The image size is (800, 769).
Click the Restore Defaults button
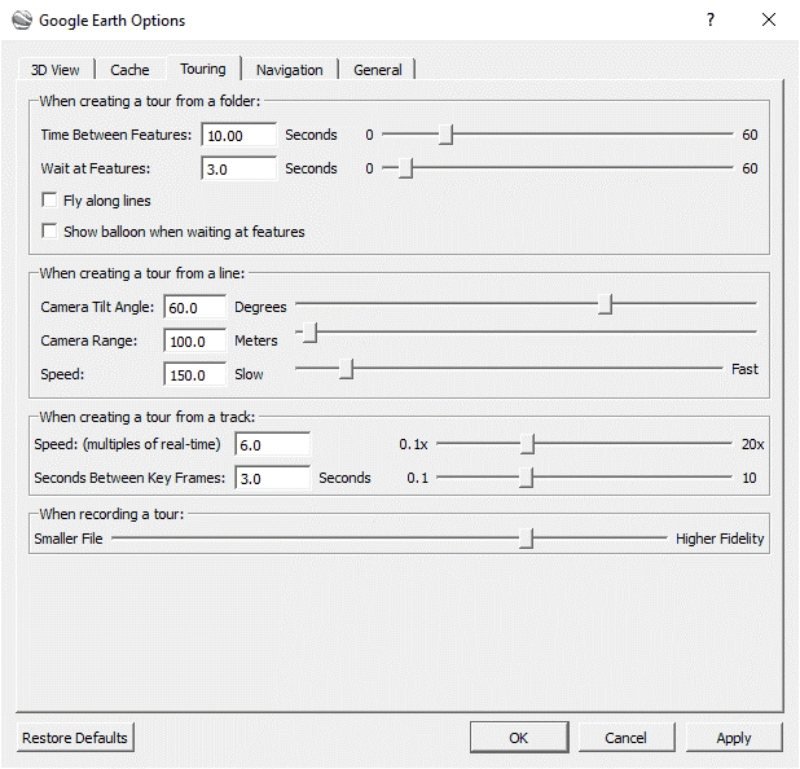click(x=75, y=738)
